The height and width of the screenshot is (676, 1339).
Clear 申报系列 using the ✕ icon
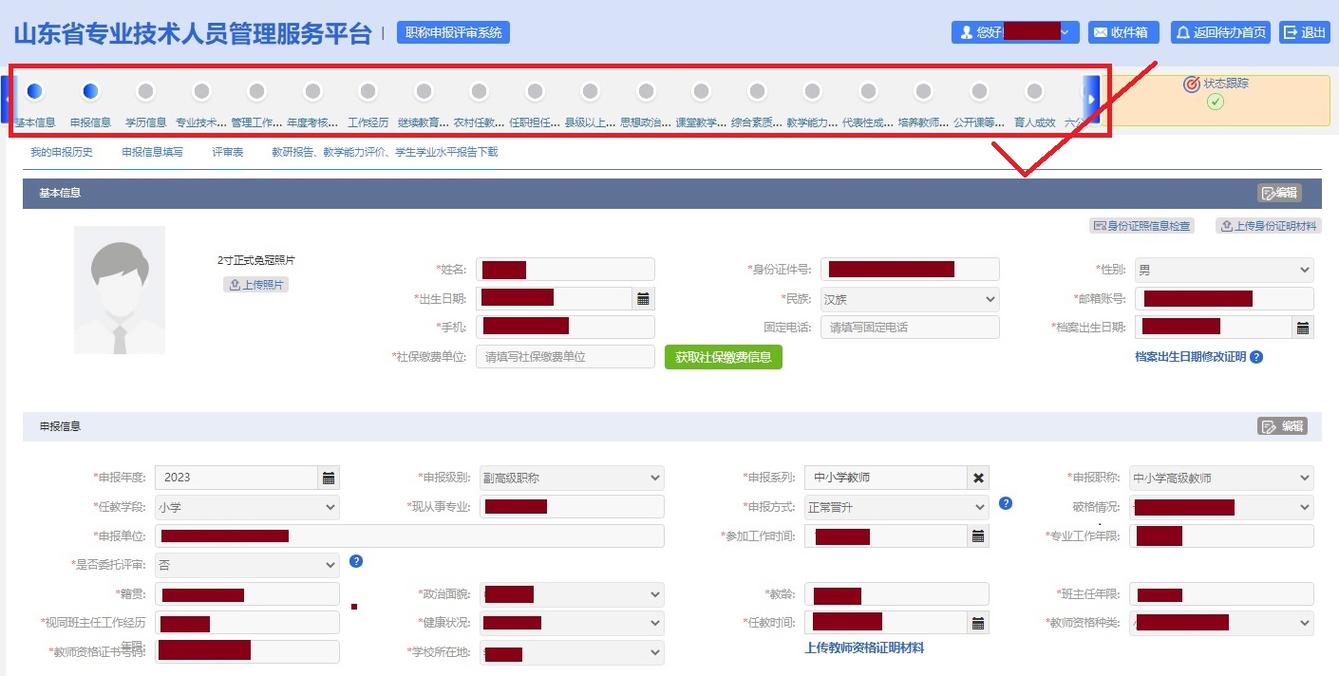pos(977,477)
